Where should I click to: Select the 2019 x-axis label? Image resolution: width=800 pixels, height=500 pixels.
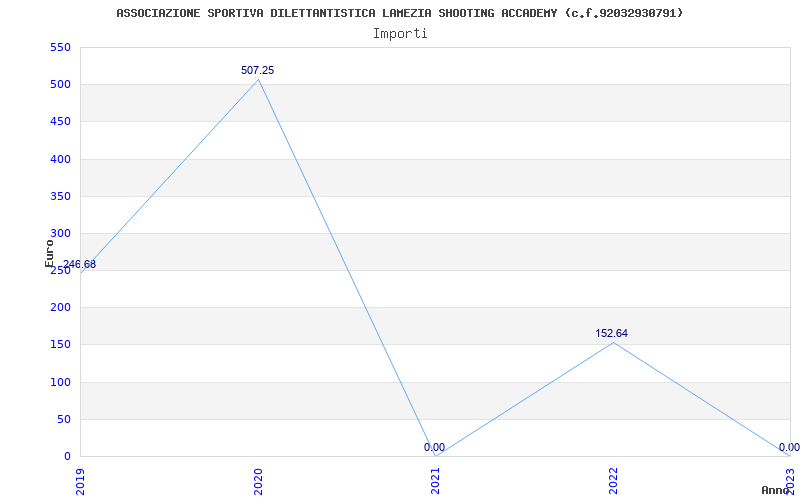[80, 481]
